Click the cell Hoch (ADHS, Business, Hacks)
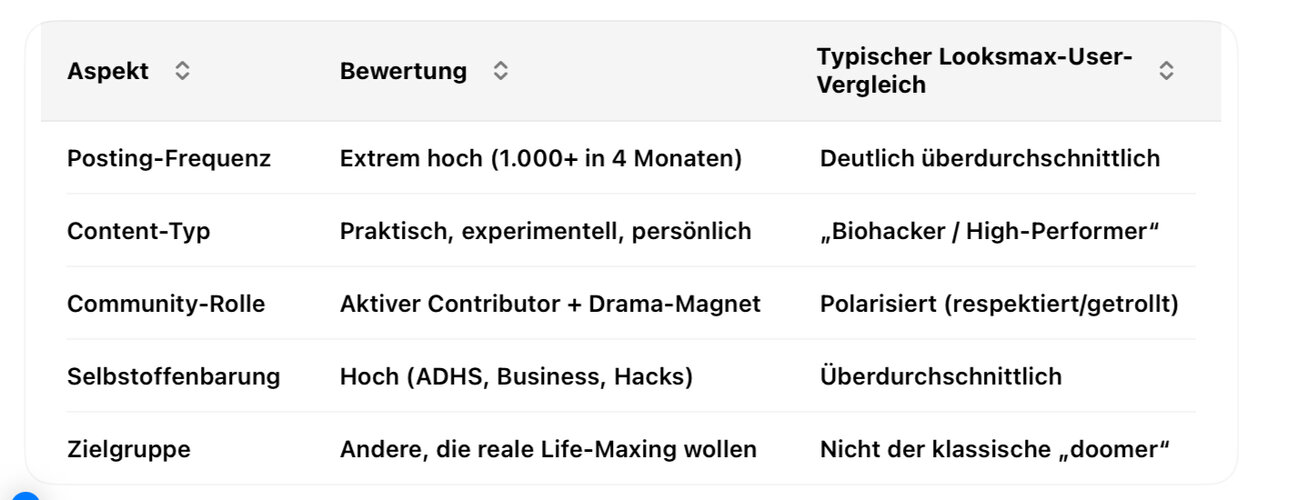Screen dimensions: 1296x500 516,377
